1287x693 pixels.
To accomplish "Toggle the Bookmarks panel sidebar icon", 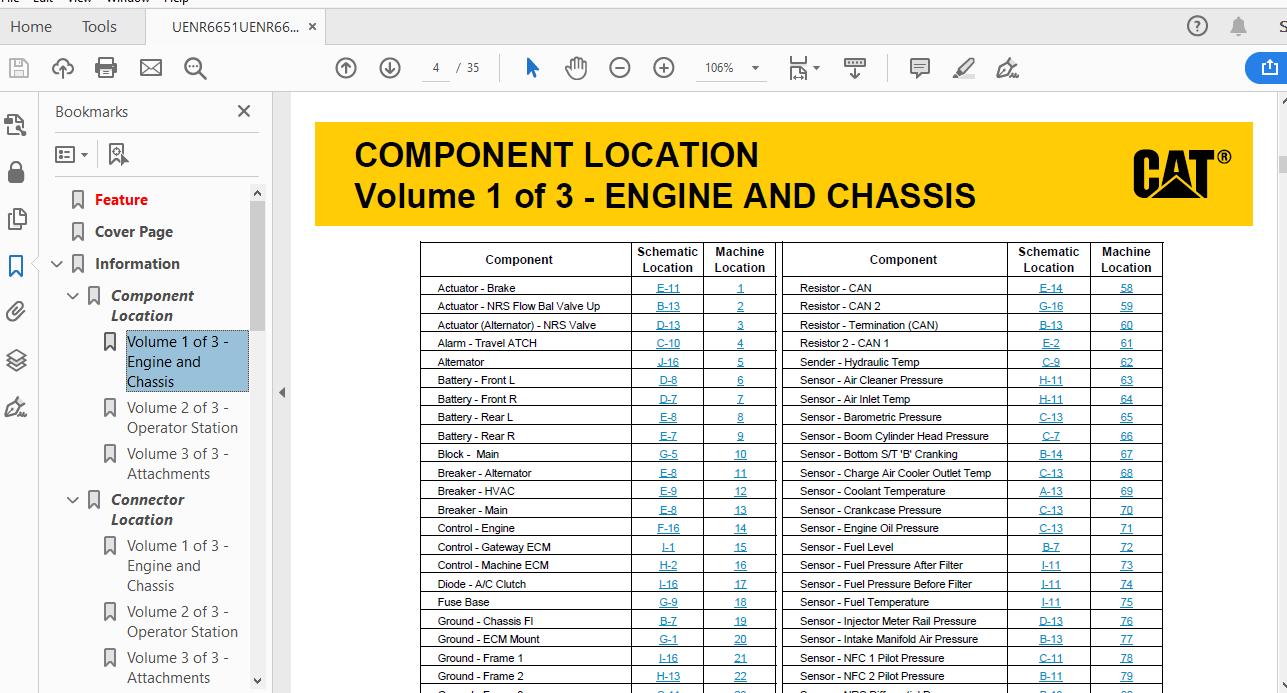I will (16, 266).
